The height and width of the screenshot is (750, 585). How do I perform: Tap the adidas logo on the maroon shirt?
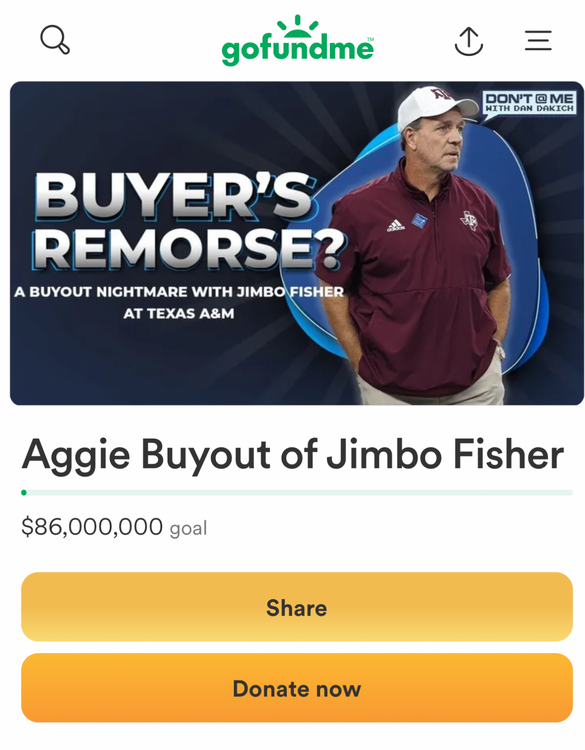coord(395,225)
